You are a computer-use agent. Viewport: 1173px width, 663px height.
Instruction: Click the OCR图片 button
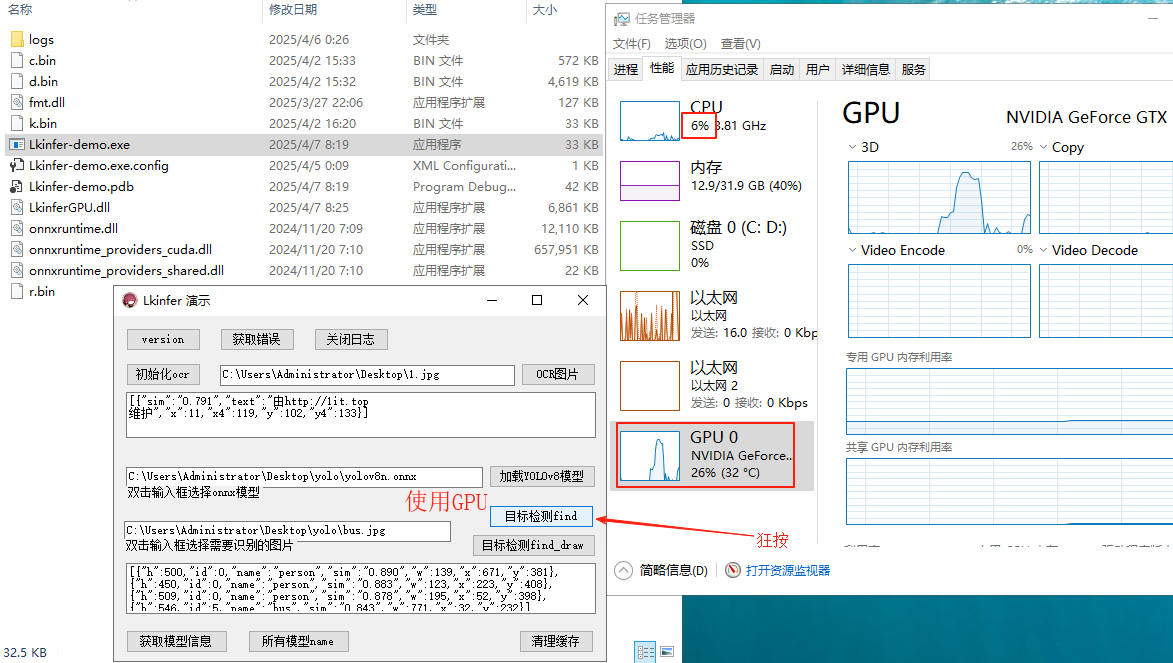coord(557,374)
